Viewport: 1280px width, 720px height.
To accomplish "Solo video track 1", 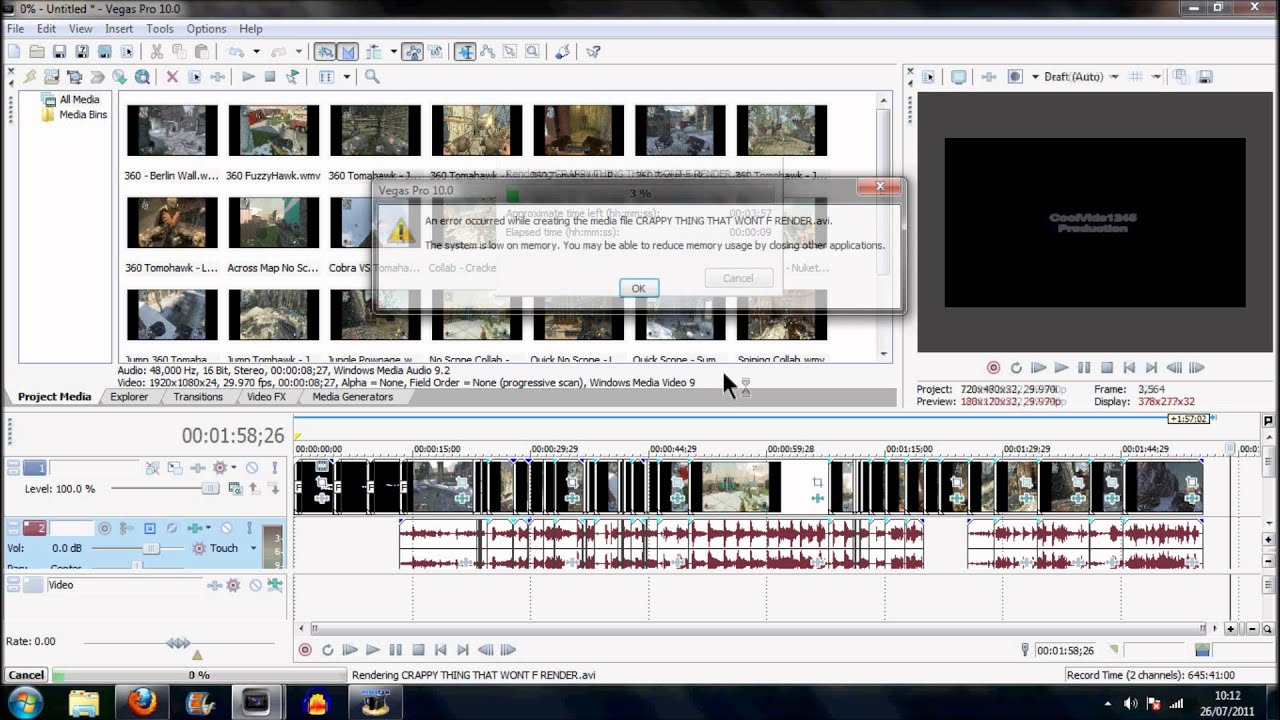I will 274,467.
